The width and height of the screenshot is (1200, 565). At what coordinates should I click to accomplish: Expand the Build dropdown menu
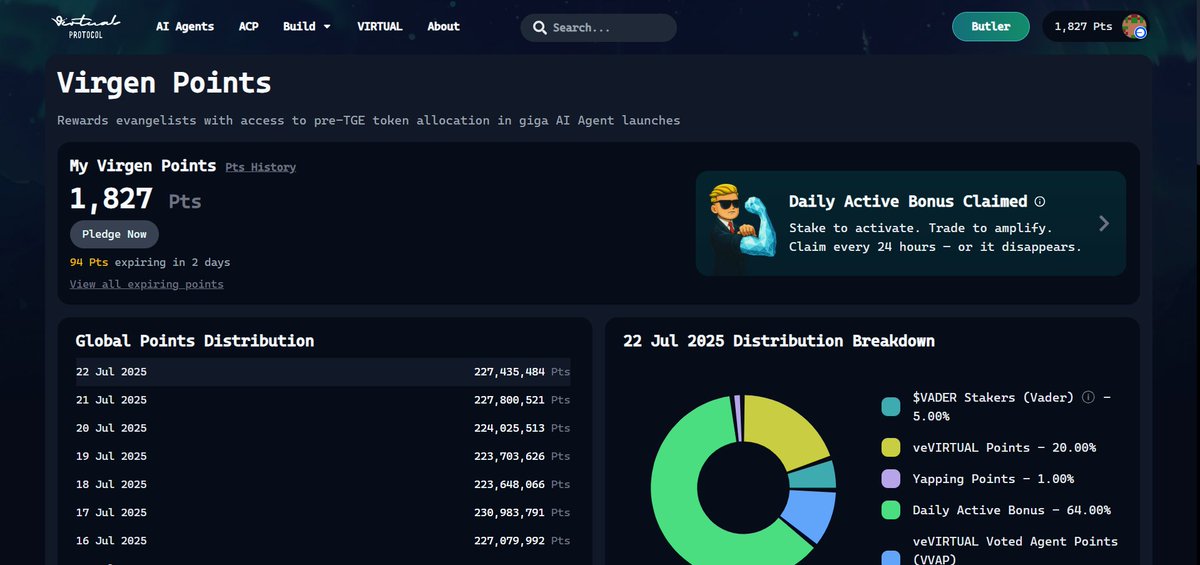pyautogui.click(x=307, y=26)
